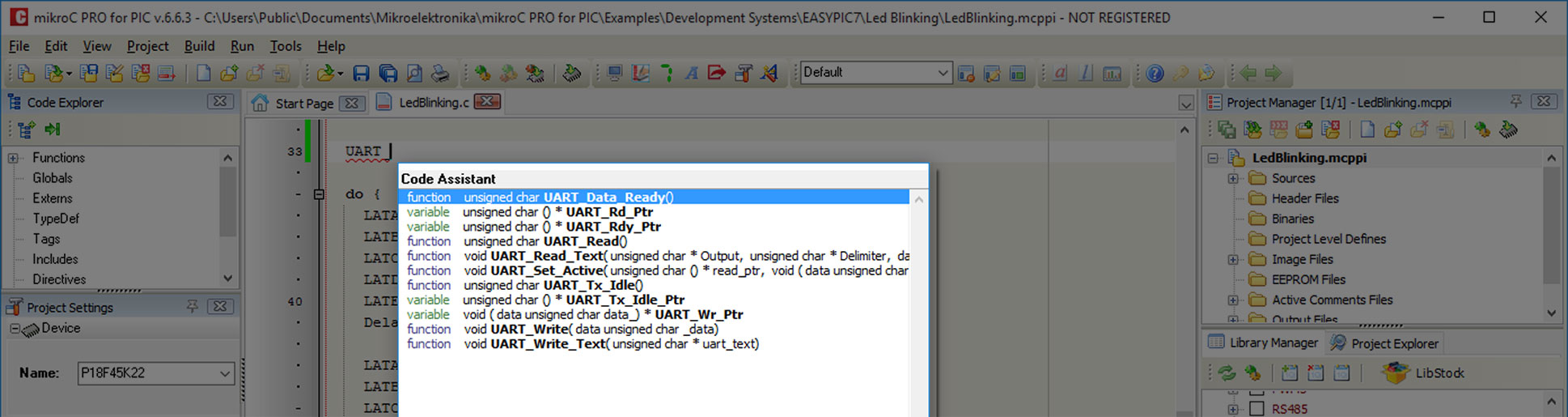This screenshot has width=1568, height=417.
Task: Click the key icon next to Help
Action: [x=1180, y=74]
